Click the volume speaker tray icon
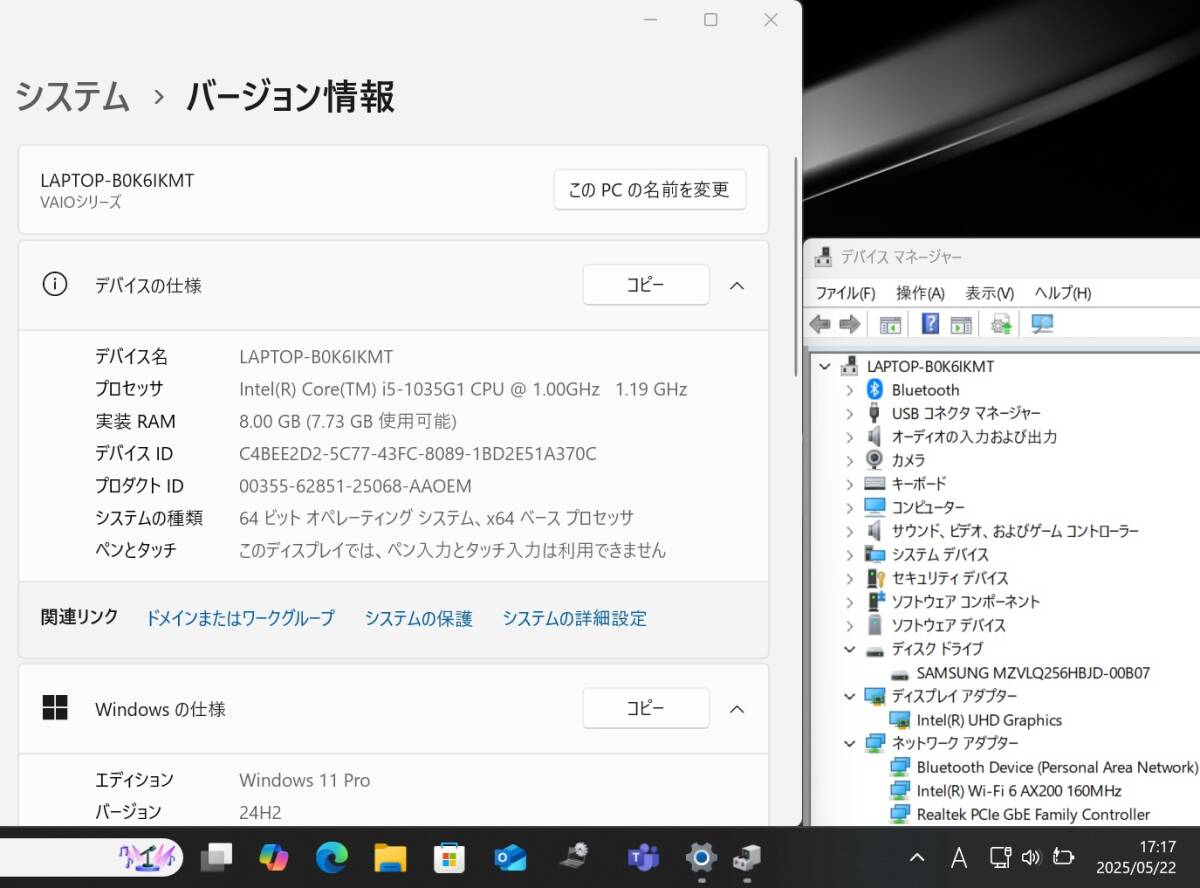 click(x=1031, y=857)
